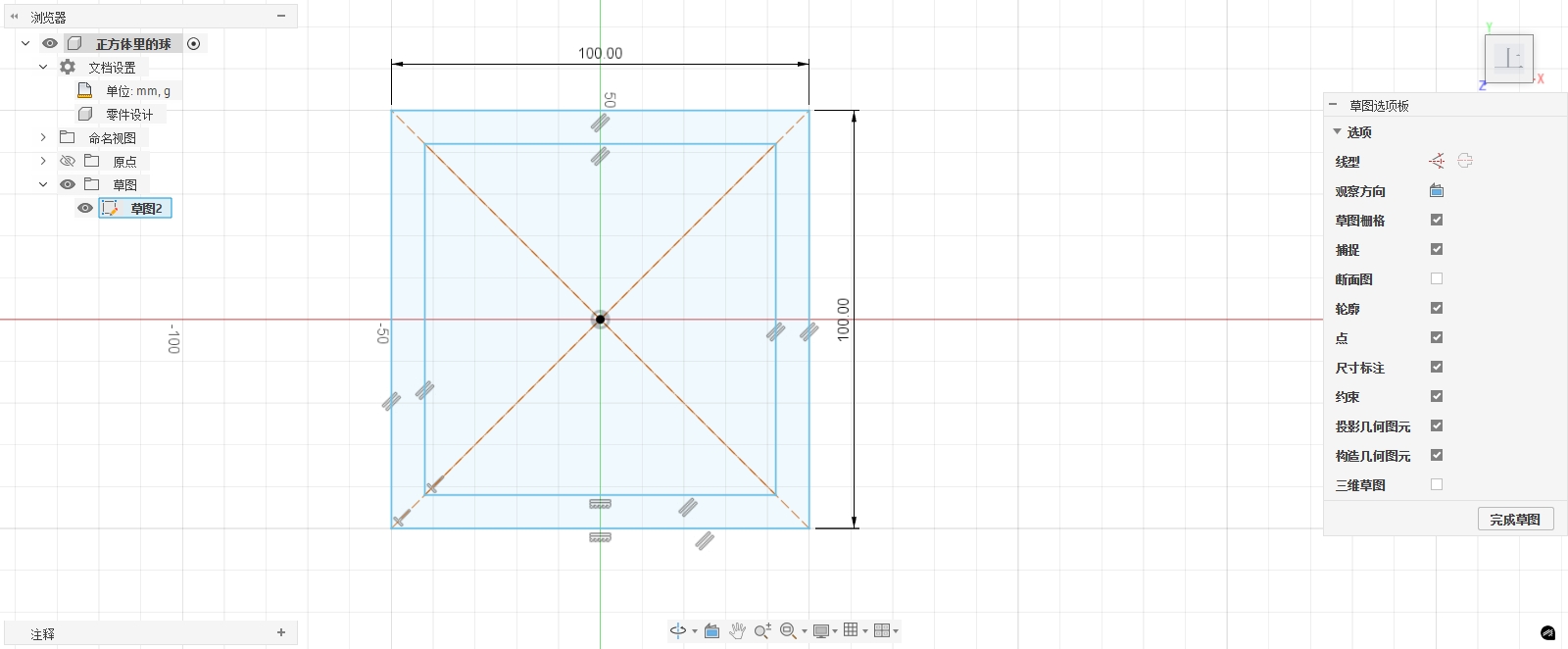The width and height of the screenshot is (1568, 649).
Task: Click the 零件设计 cube icon
Action: pos(85,114)
